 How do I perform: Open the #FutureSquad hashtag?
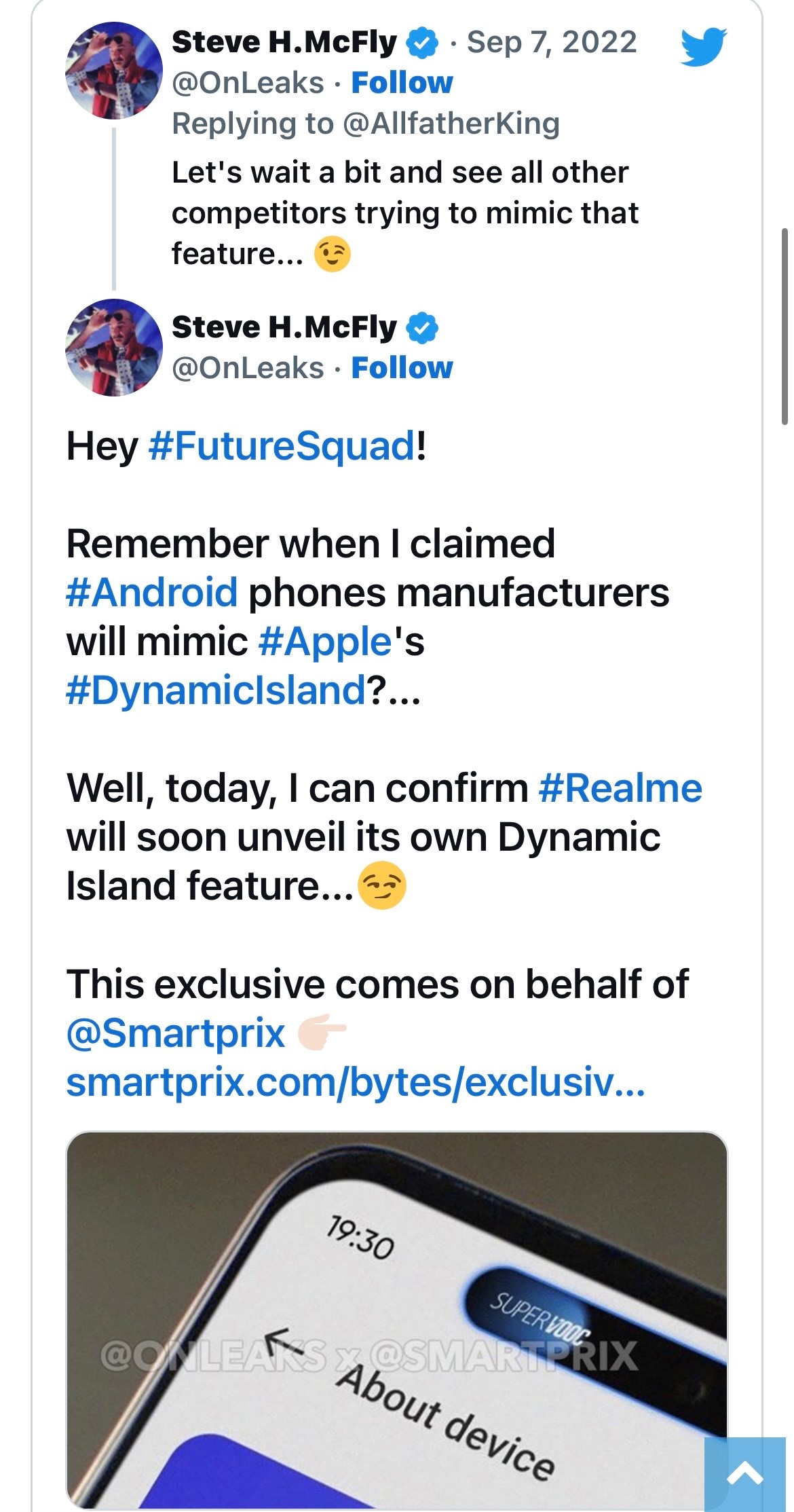click(x=282, y=446)
